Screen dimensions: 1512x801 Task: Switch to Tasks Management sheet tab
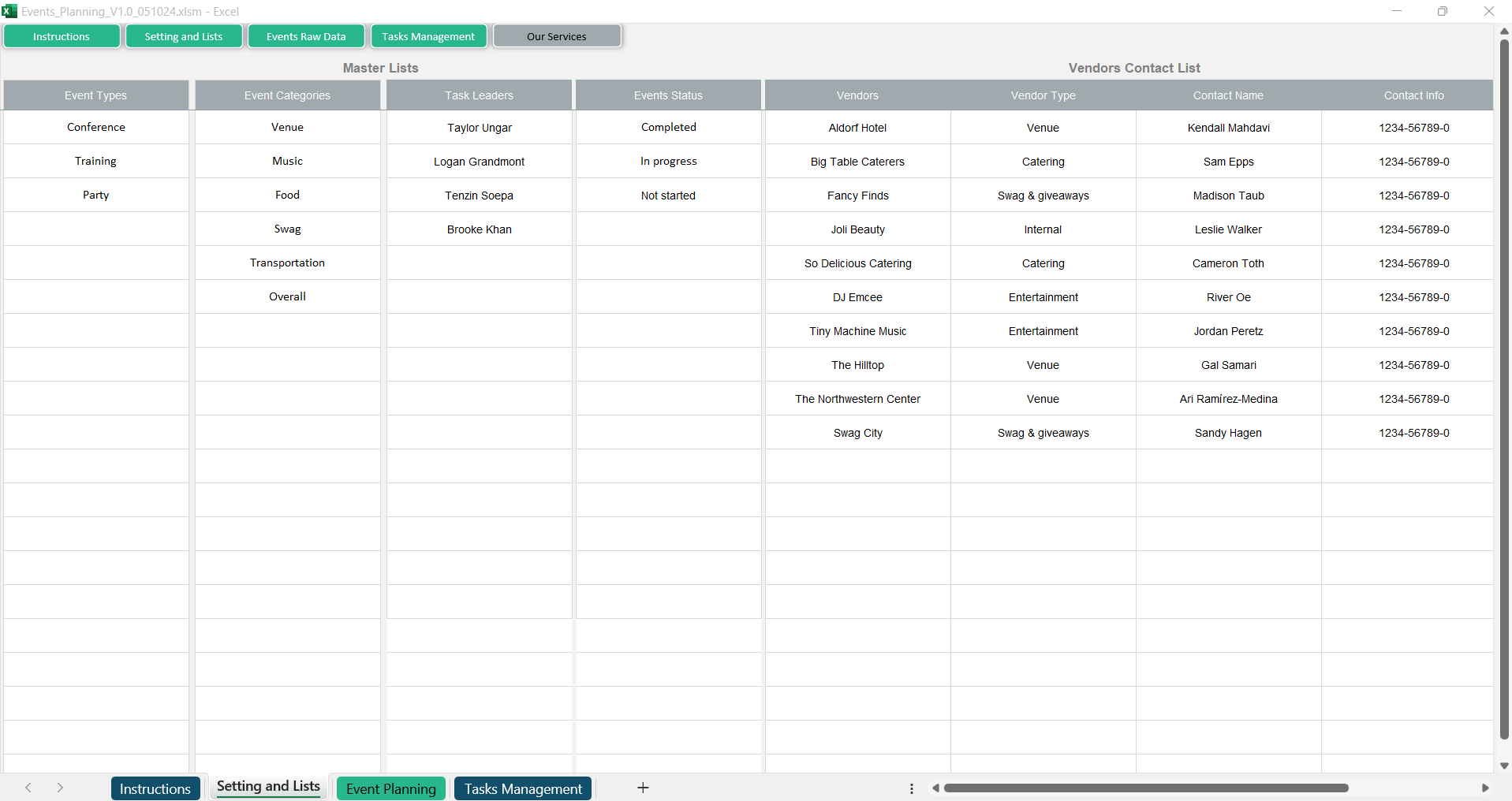pos(523,788)
